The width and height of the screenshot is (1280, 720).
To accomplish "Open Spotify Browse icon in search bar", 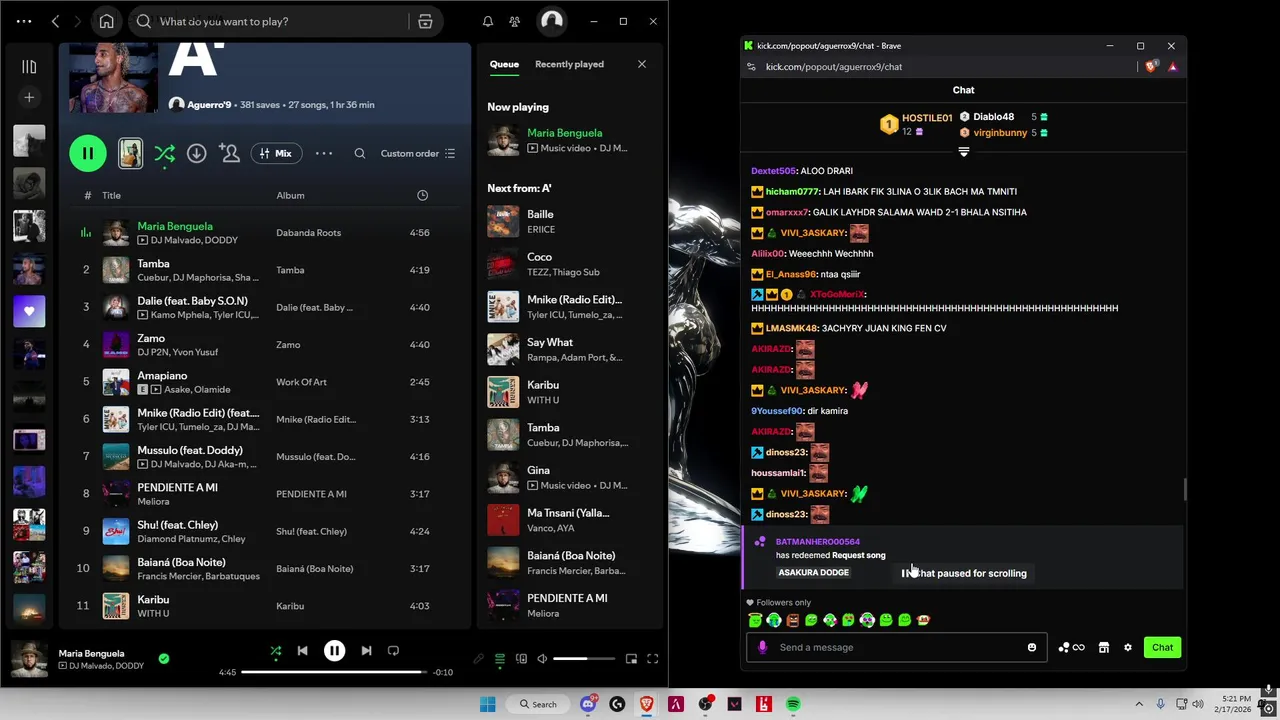I will click(425, 21).
